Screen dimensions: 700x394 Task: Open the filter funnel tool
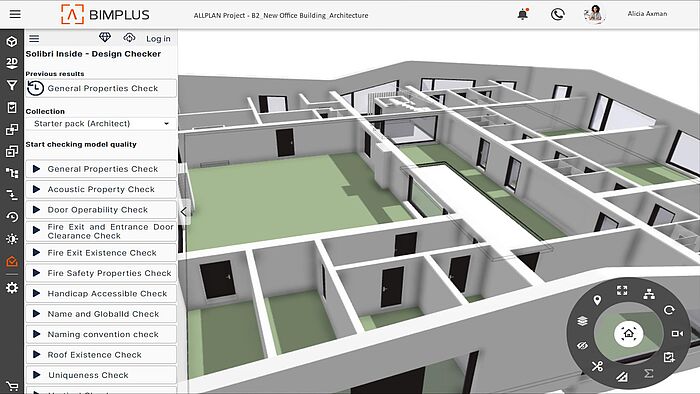[x=12, y=85]
